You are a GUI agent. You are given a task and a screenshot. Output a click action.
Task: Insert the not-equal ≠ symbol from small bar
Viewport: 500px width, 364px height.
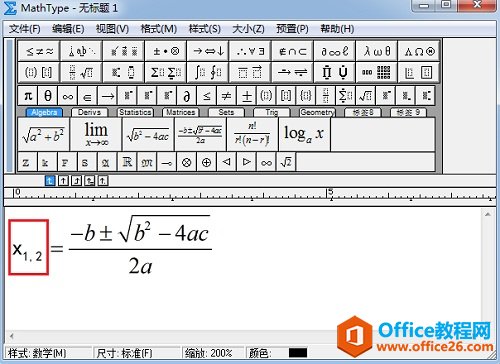[x=227, y=96]
